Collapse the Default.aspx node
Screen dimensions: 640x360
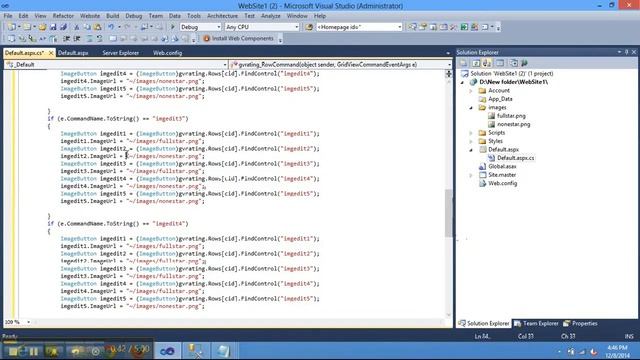pos(471,150)
